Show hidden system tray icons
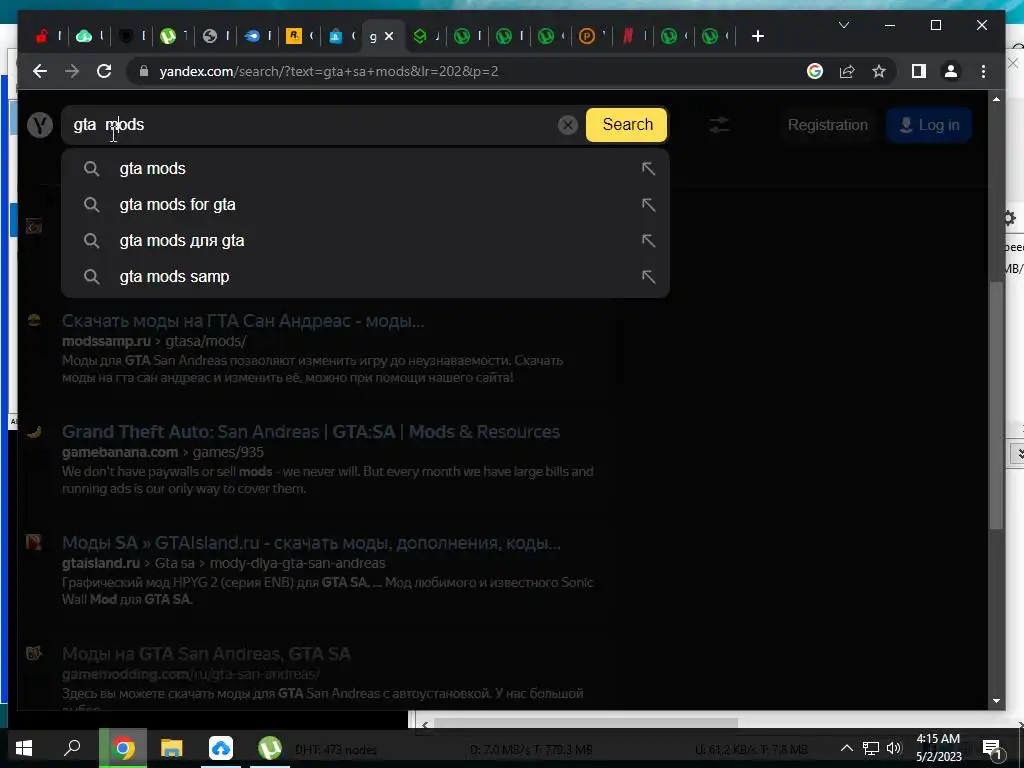1024x768 pixels. tap(846, 748)
